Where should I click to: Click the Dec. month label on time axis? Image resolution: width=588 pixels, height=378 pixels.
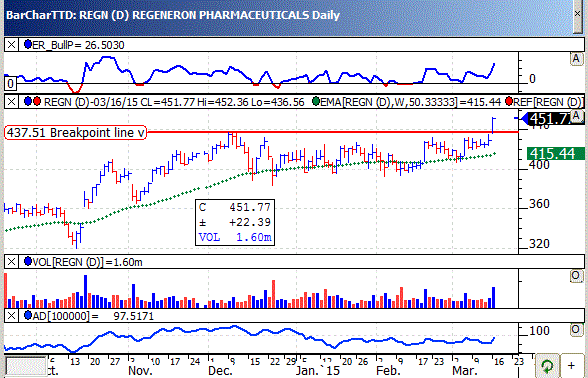(220, 370)
